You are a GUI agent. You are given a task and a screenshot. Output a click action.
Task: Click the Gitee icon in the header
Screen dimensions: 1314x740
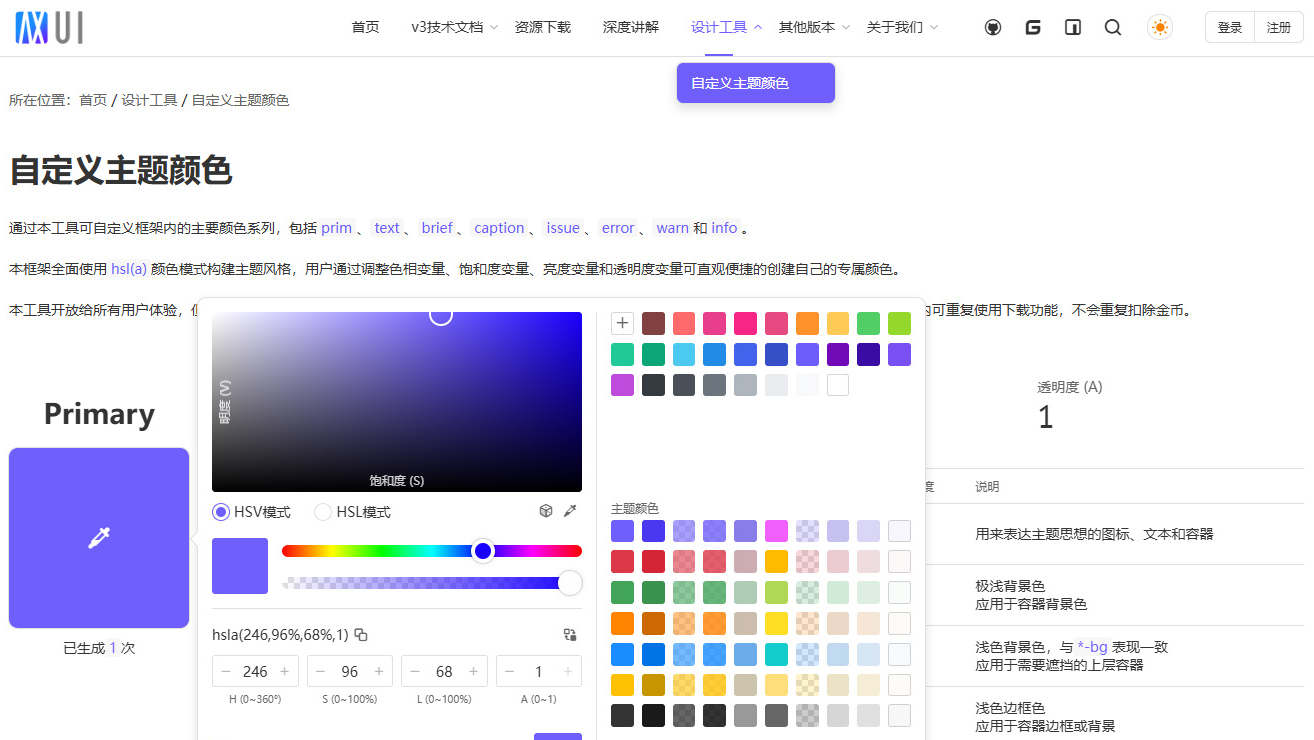click(1033, 27)
